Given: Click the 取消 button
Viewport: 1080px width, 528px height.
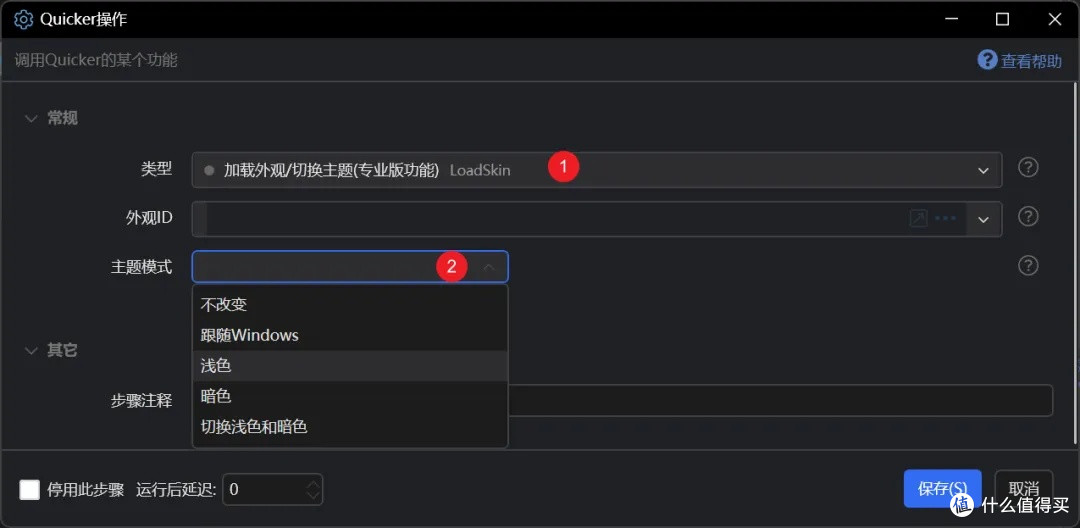Looking at the screenshot, I should [1024, 489].
